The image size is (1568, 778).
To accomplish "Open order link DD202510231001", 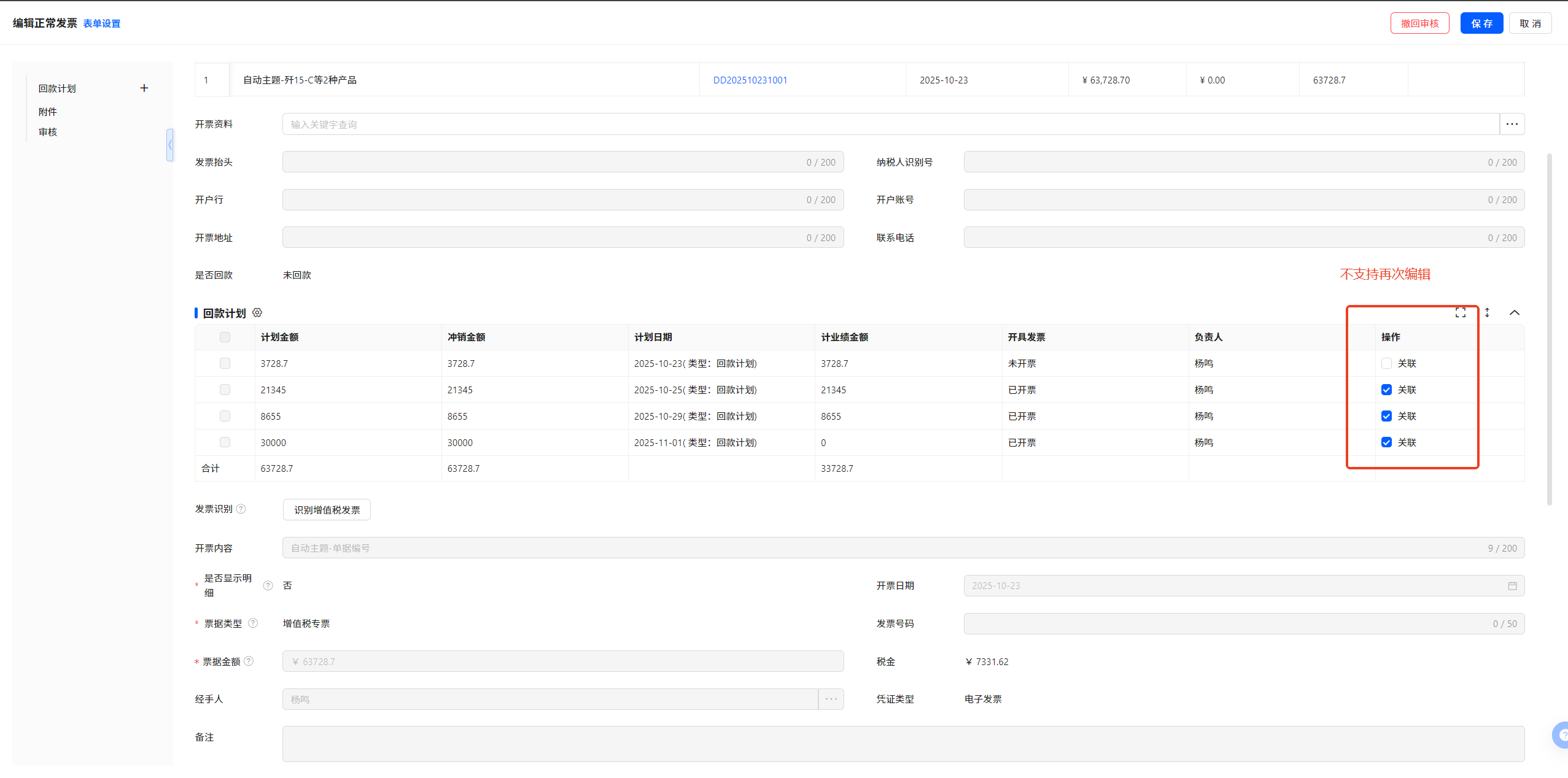I will point(750,80).
